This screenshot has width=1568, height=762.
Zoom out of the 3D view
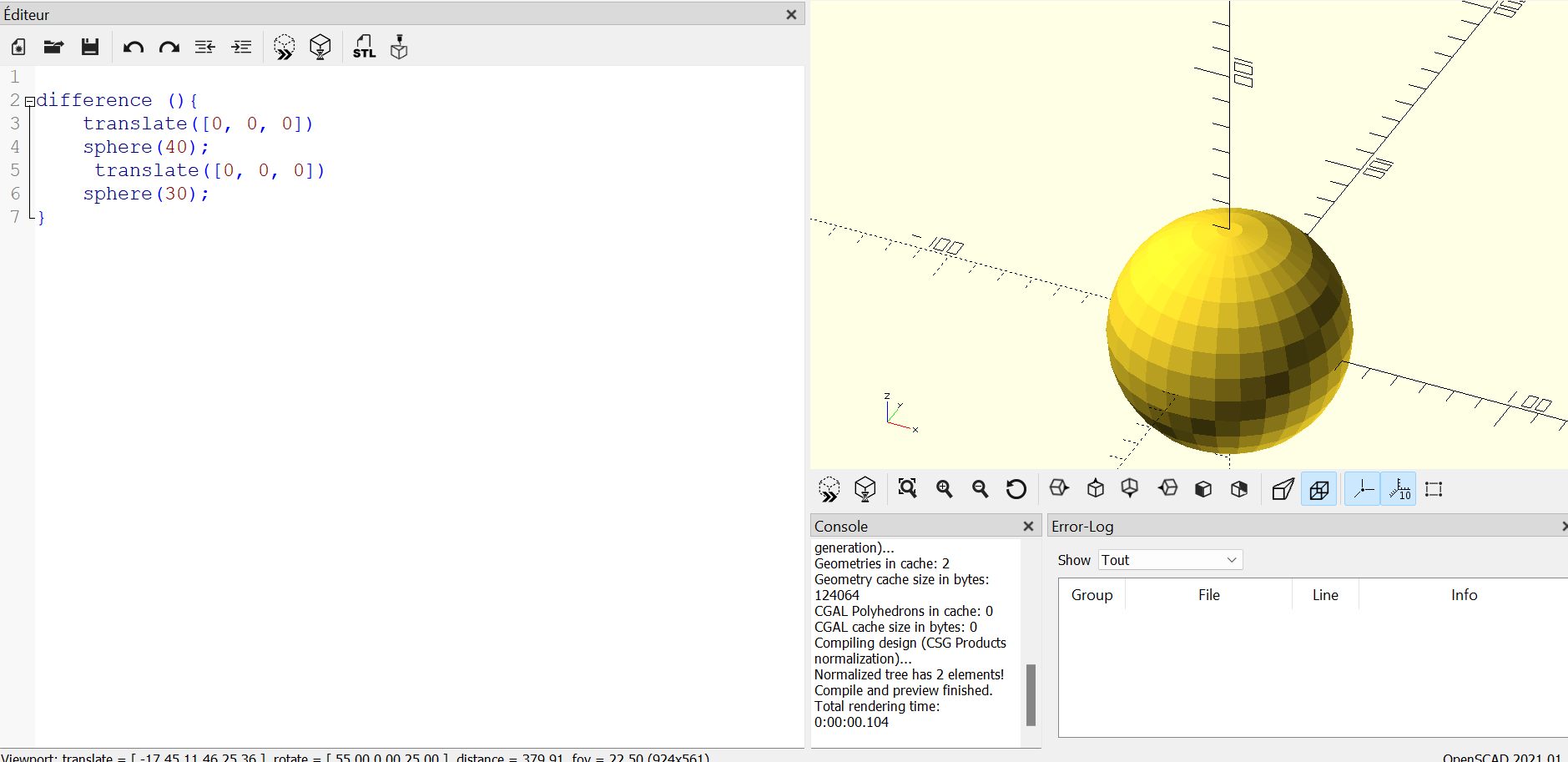coord(981,489)
